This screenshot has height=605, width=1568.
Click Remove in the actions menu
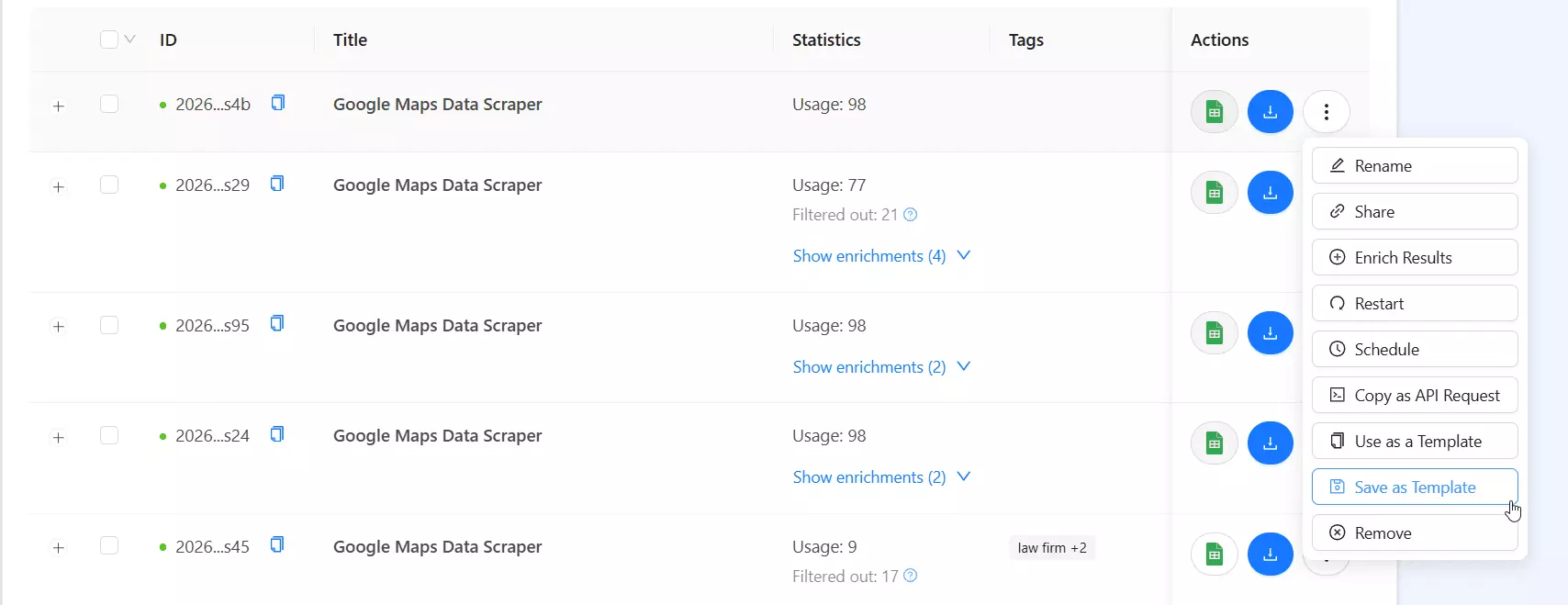coord(1415,532)
